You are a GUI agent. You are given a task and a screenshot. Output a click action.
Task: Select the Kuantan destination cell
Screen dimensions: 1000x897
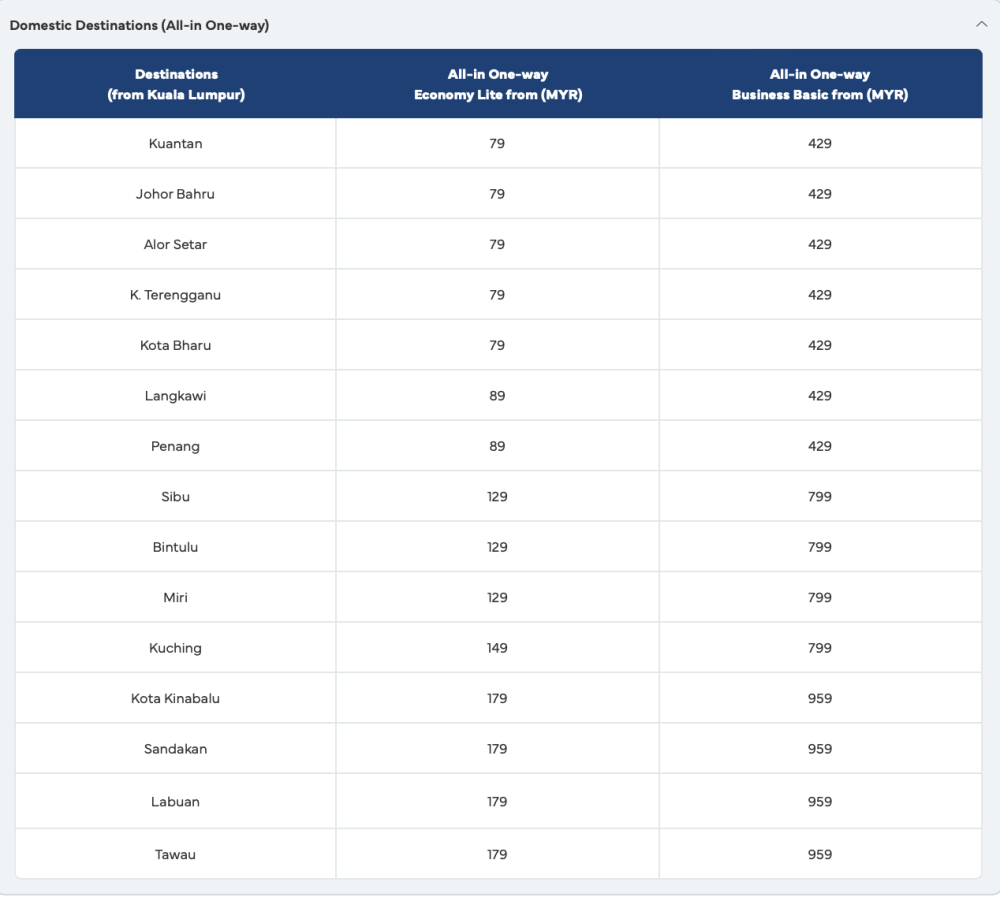(176, 144)
